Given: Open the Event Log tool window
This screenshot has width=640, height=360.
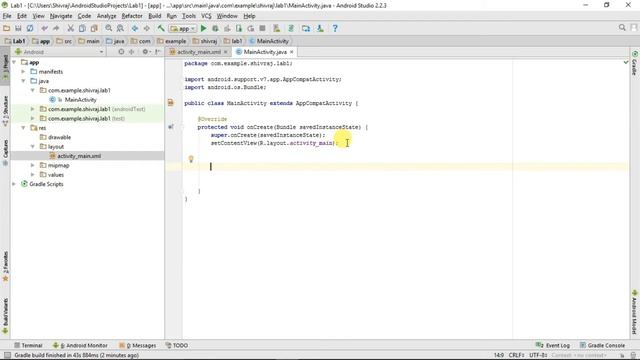Looking at the screenshot, I should (x=553, y=345).
